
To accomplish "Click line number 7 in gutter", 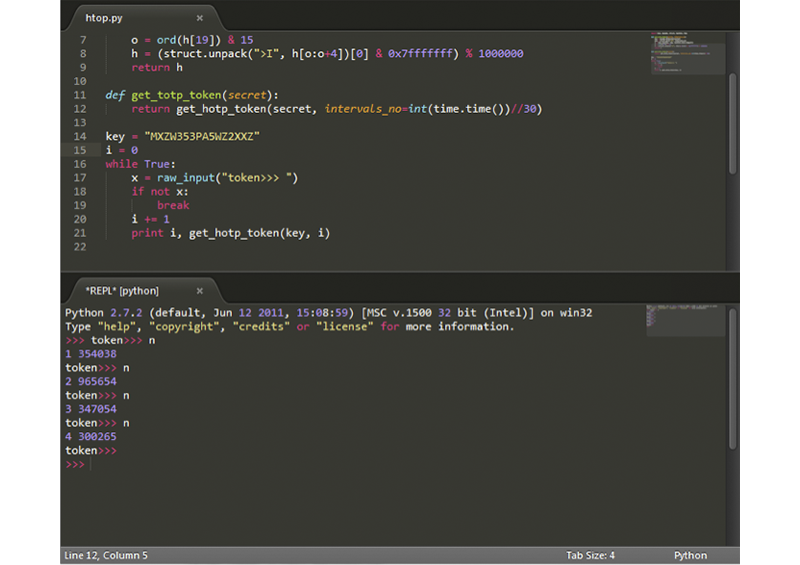I will (83, 40).
